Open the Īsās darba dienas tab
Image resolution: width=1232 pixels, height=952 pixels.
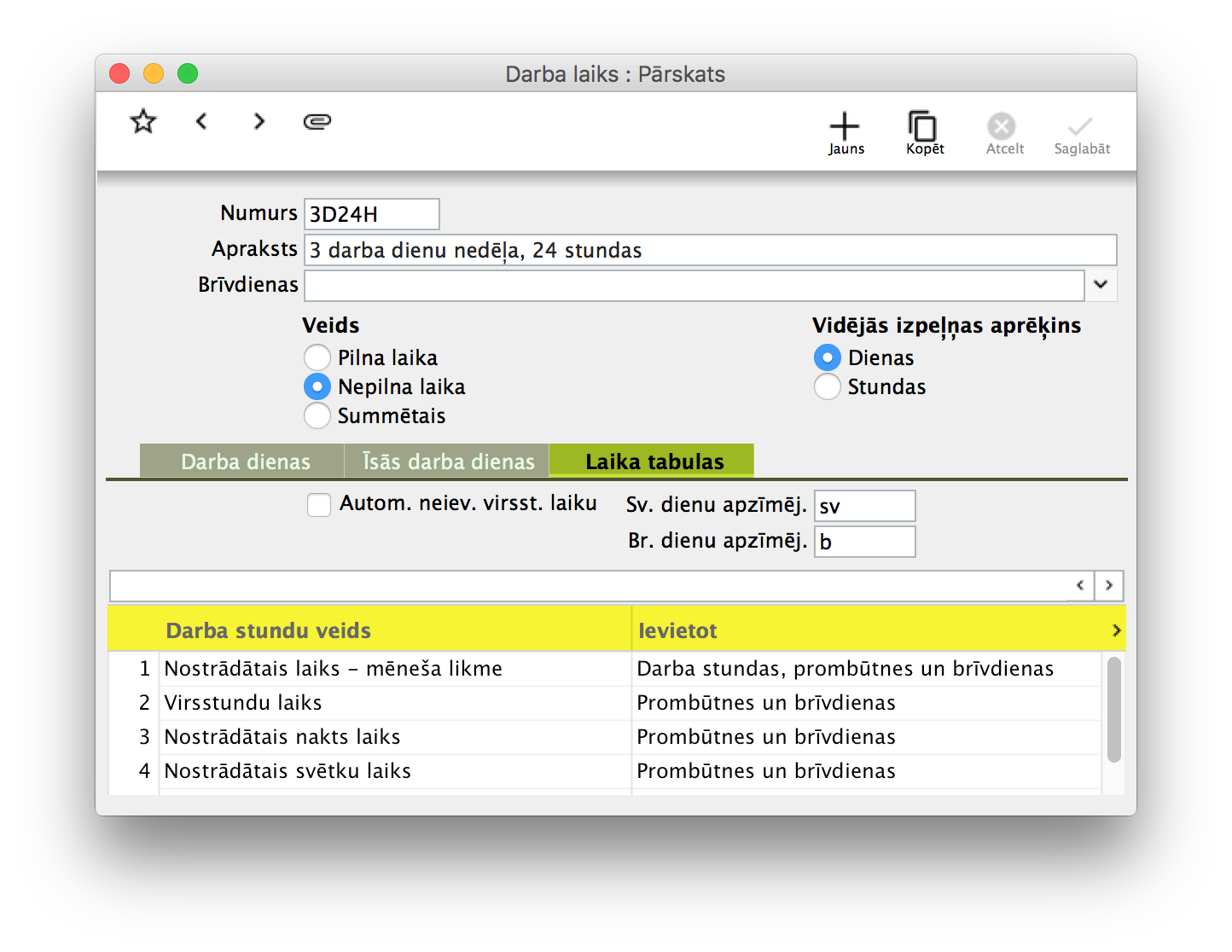(x=448, y=461)
